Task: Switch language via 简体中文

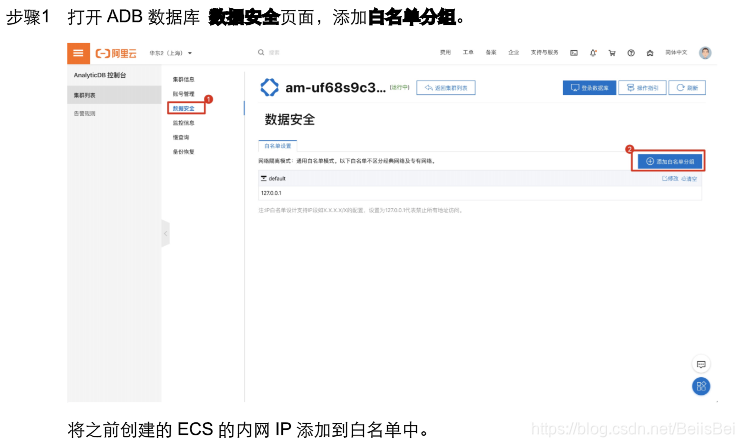Action: point(676,52)
